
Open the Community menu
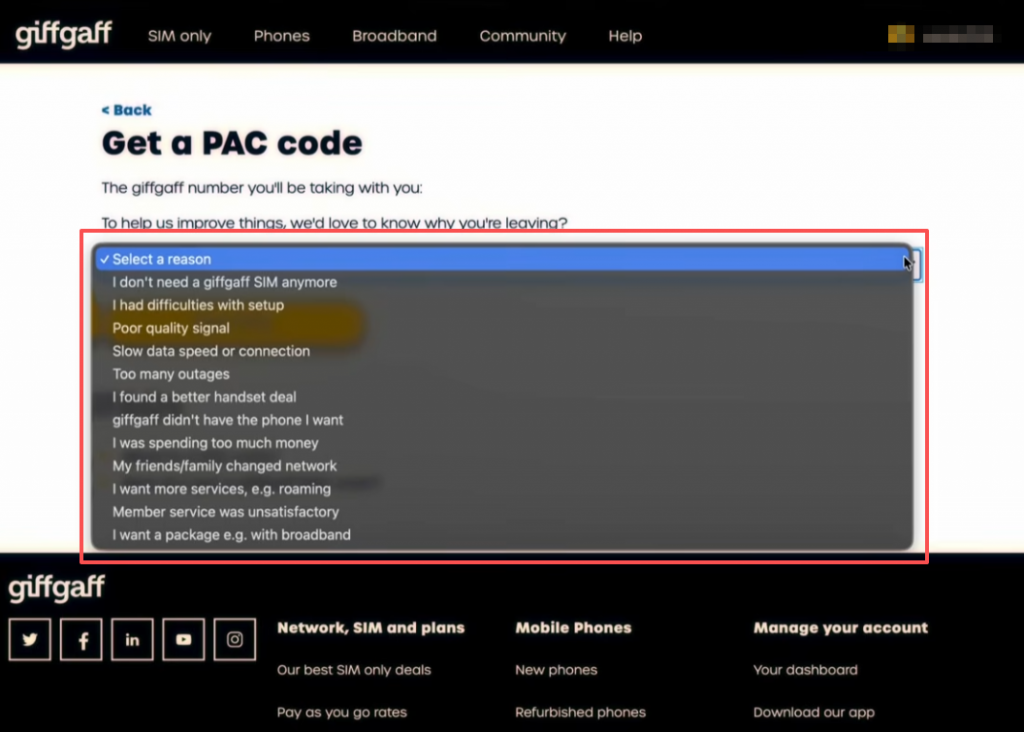pyautogui.click(x=522, y=36)
